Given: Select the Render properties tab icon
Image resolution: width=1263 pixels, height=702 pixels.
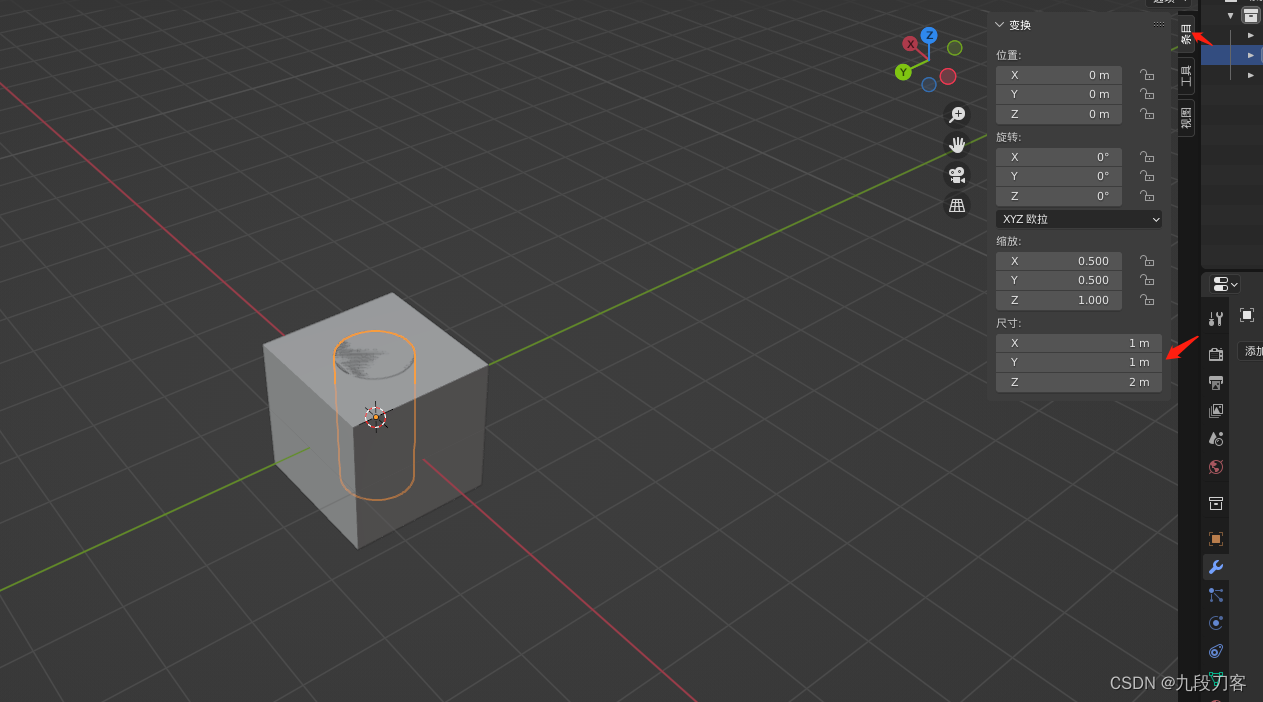Looking at the screenshot, I should tap(1216, 353).
